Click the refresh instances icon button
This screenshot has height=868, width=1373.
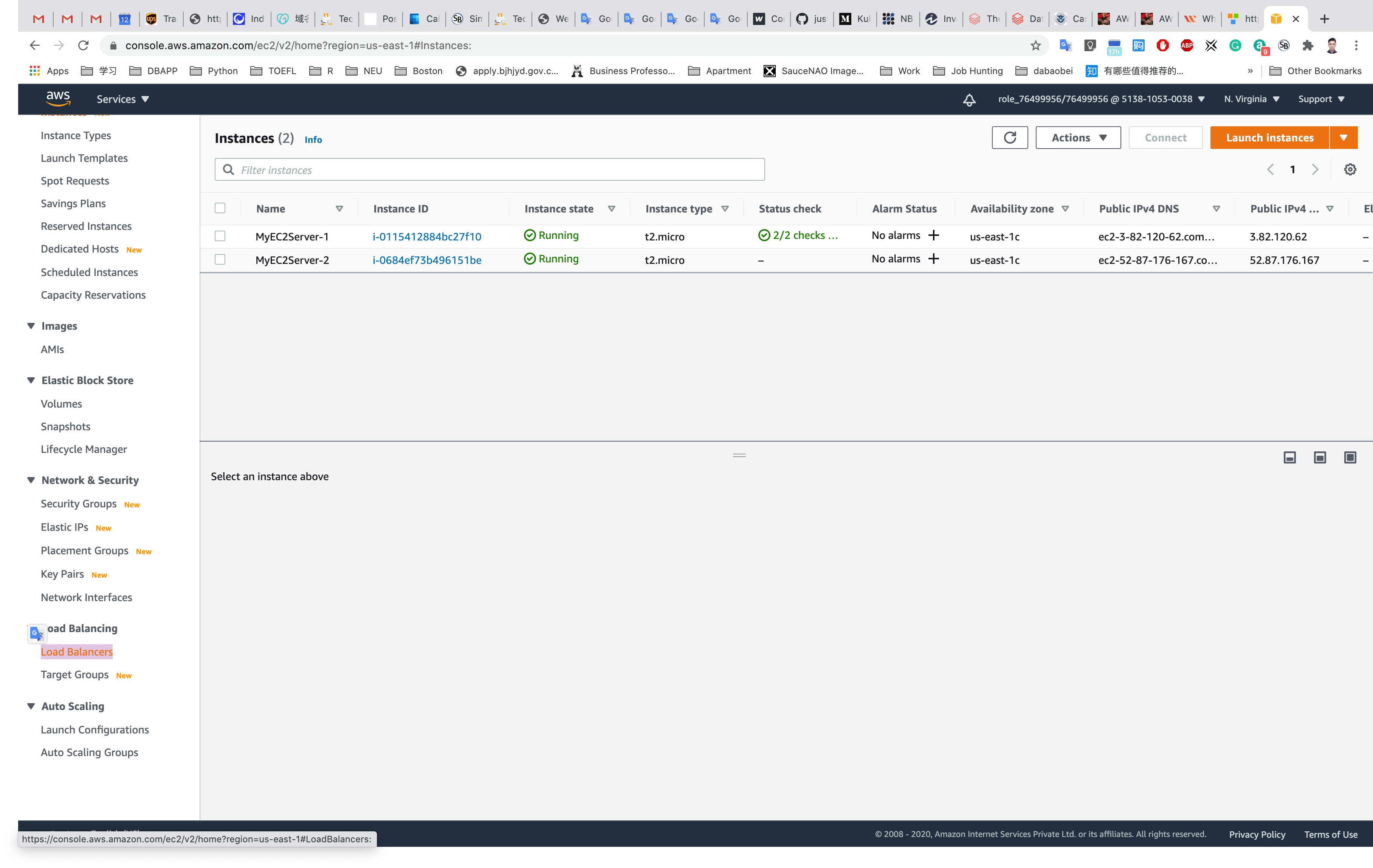click(1009, 138)
